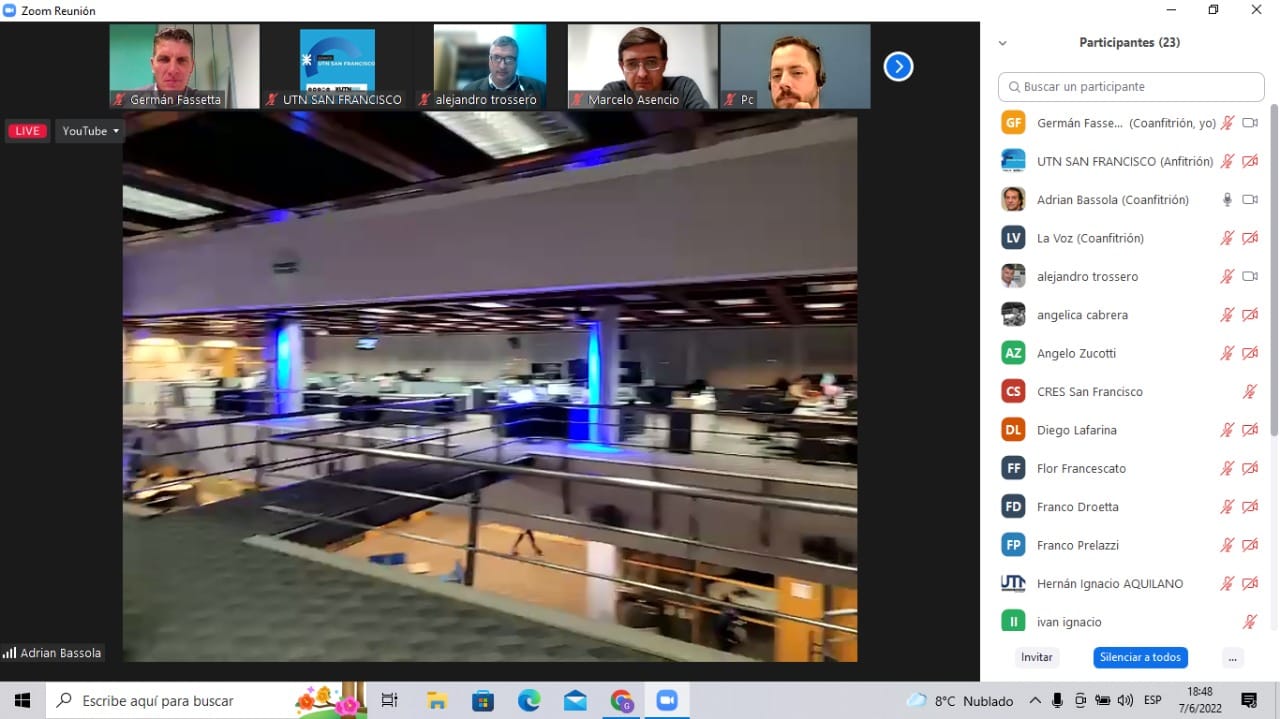Click the La Voz LV avatar
1280x719 pixels.
1013,238
